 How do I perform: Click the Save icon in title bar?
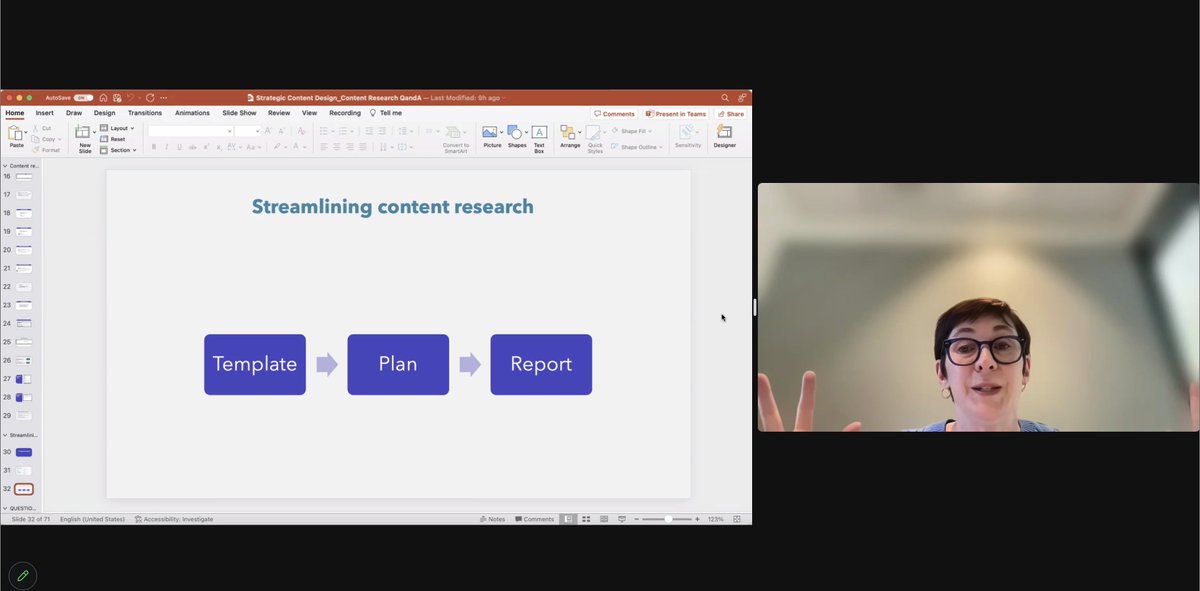pos(117,98)
